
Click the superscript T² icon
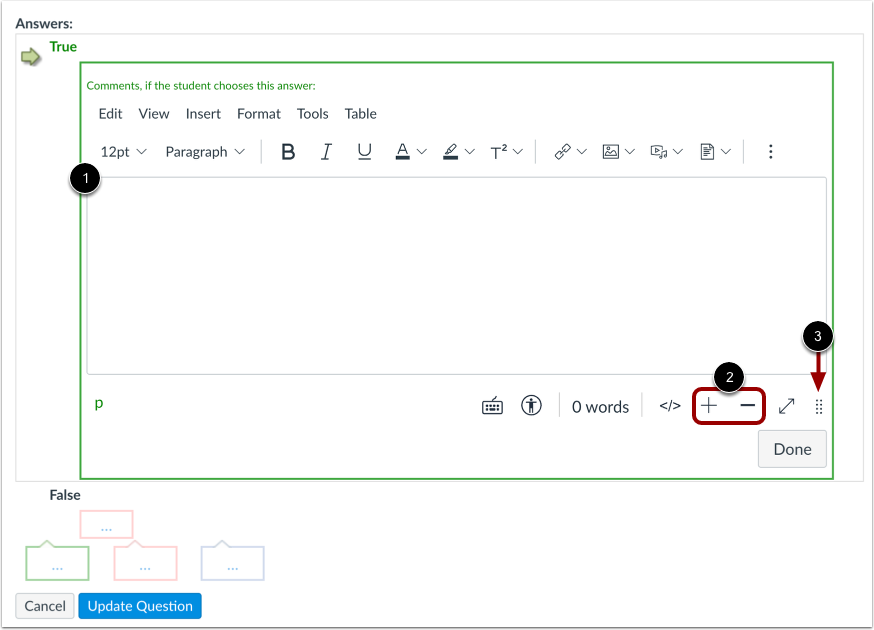pos(499,152)
